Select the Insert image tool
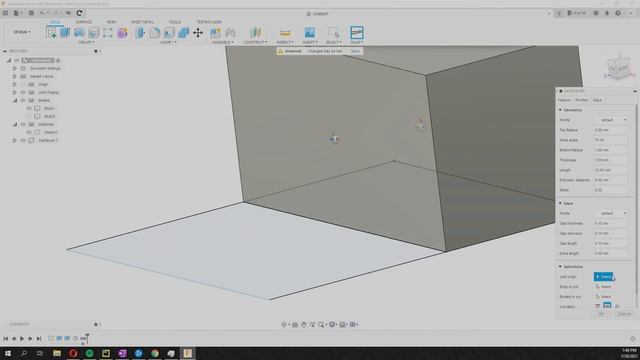 click(310, 33)
